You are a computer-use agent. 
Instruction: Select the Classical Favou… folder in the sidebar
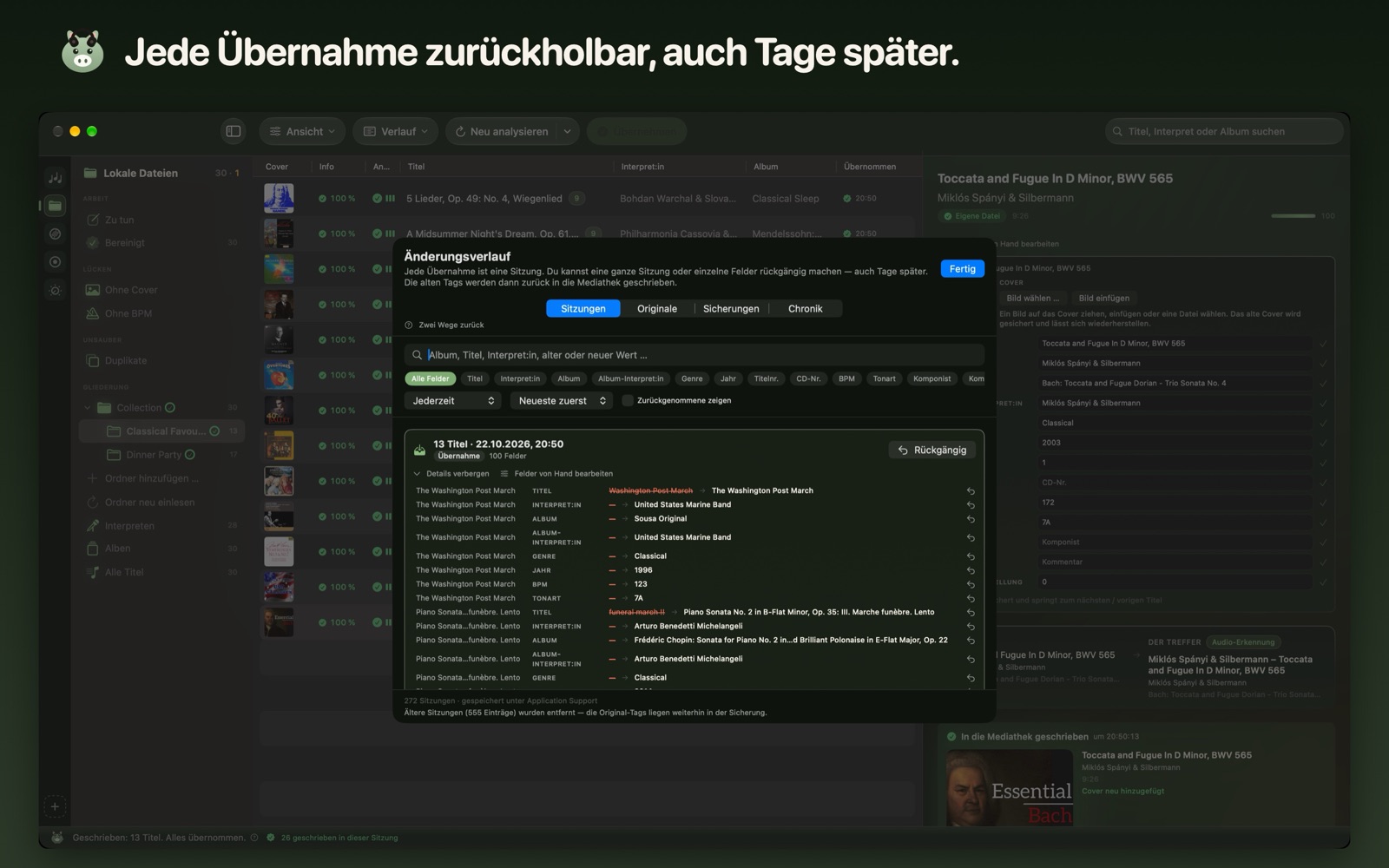(162, 431)
